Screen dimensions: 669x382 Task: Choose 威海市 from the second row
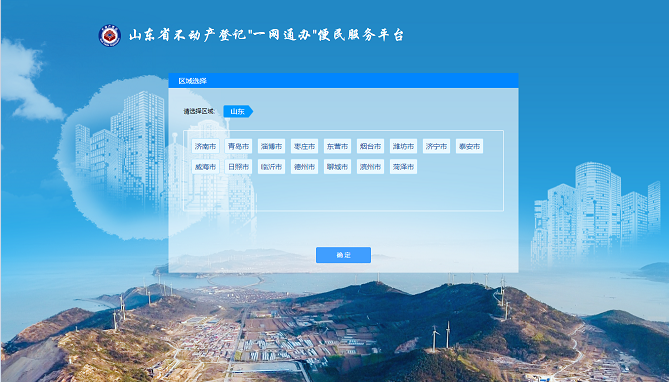coord(205,167)
